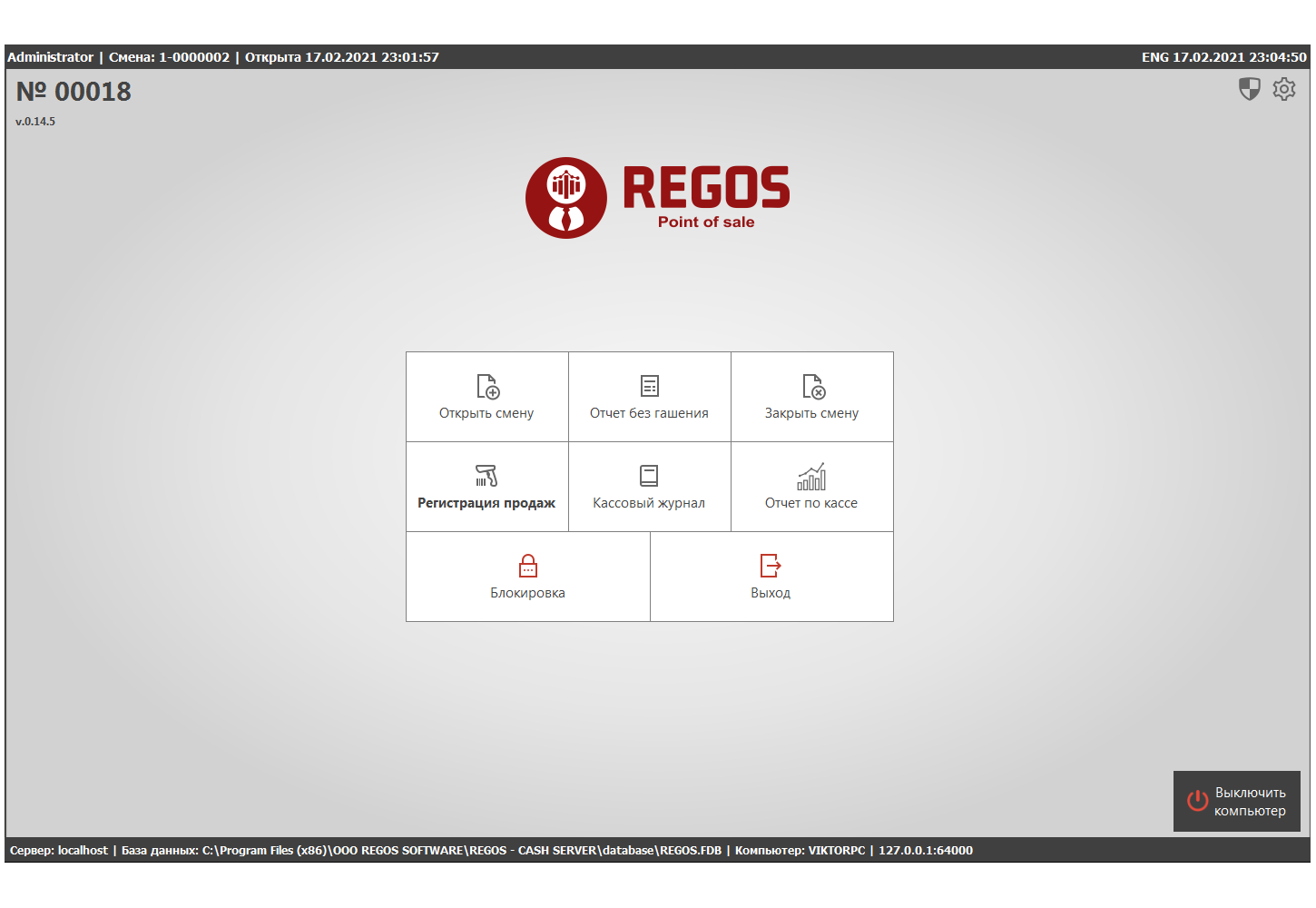Click the Компьютер: VIKTORPC status entry

point(800,851)
